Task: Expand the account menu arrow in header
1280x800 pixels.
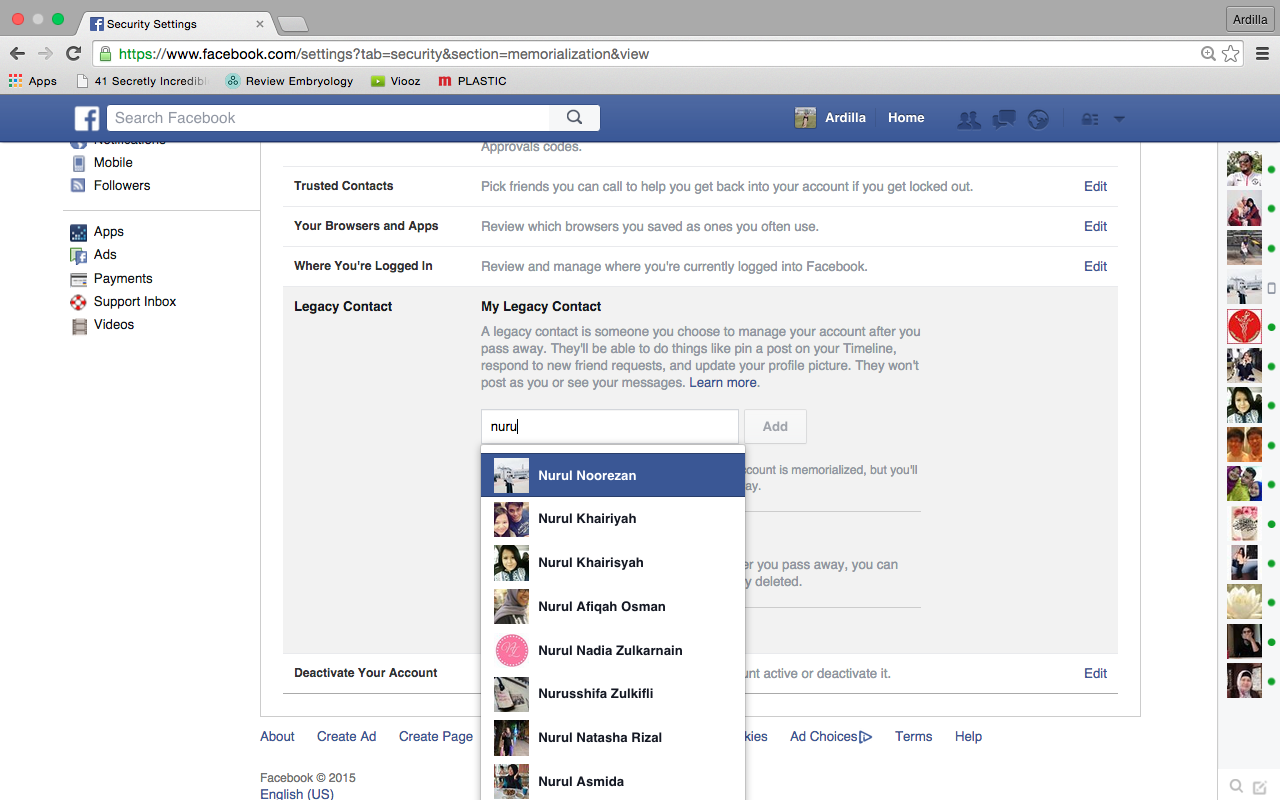Action: [1119, 119]
